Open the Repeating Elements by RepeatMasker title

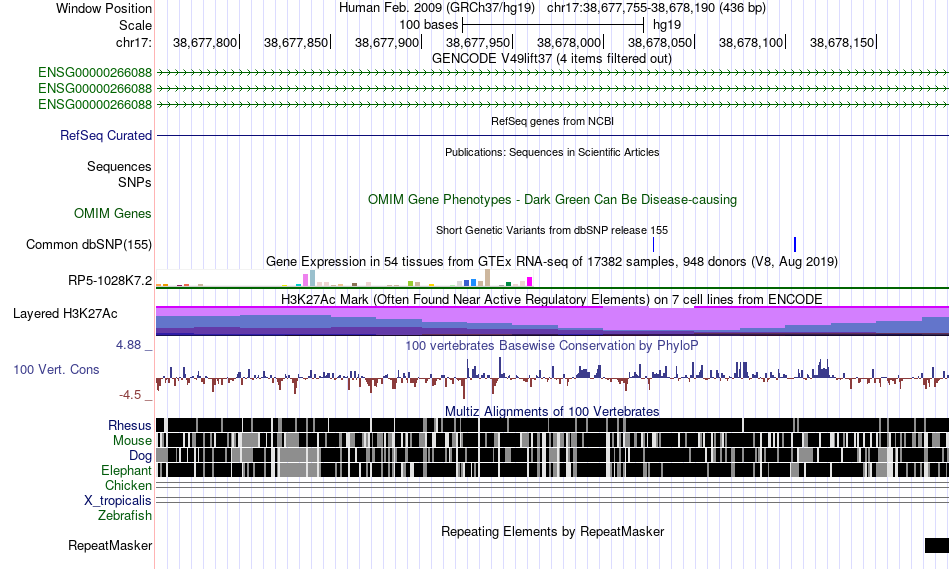[x=552, y=531]
